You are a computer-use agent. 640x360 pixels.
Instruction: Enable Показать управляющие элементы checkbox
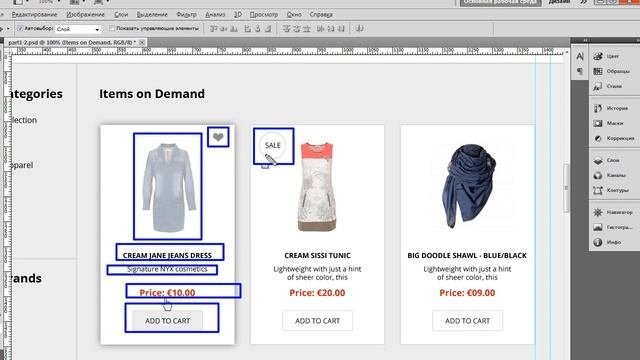(x=112, y=29)
